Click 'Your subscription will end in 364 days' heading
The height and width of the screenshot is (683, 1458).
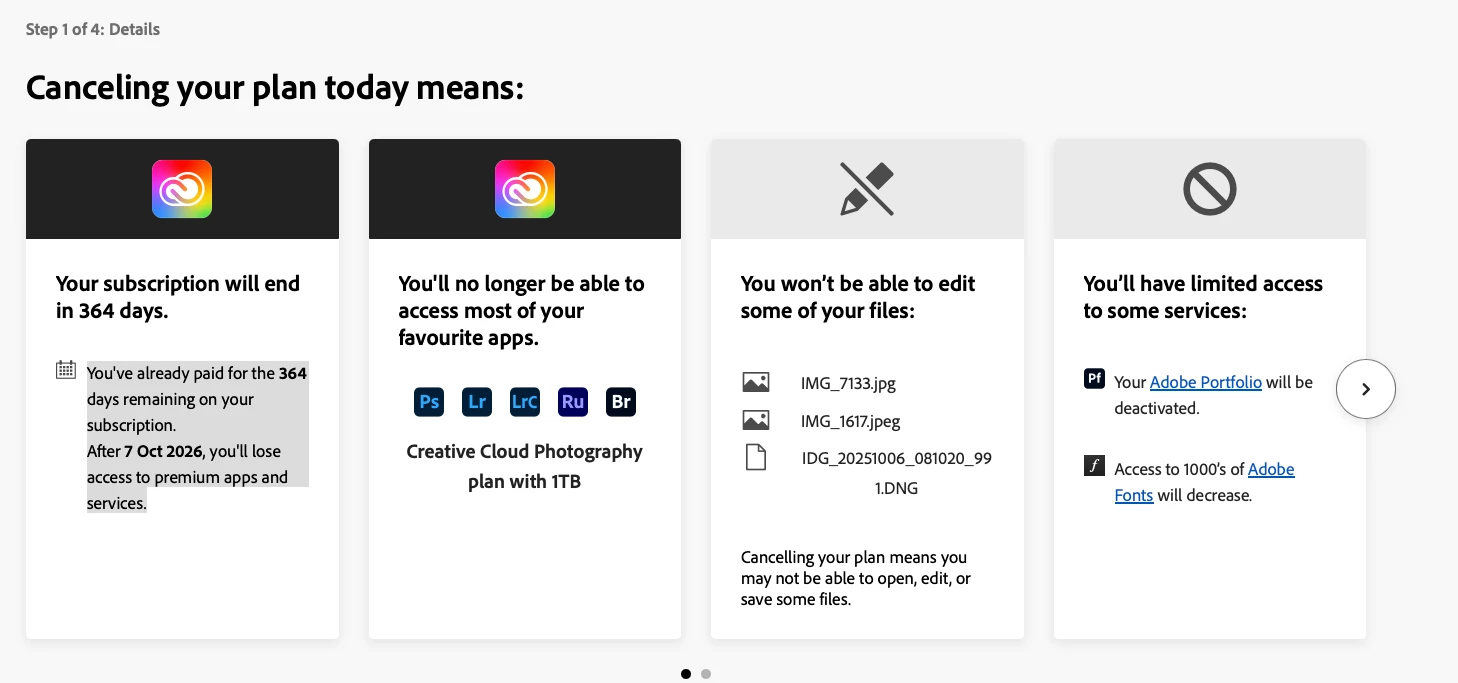(178, 297)
